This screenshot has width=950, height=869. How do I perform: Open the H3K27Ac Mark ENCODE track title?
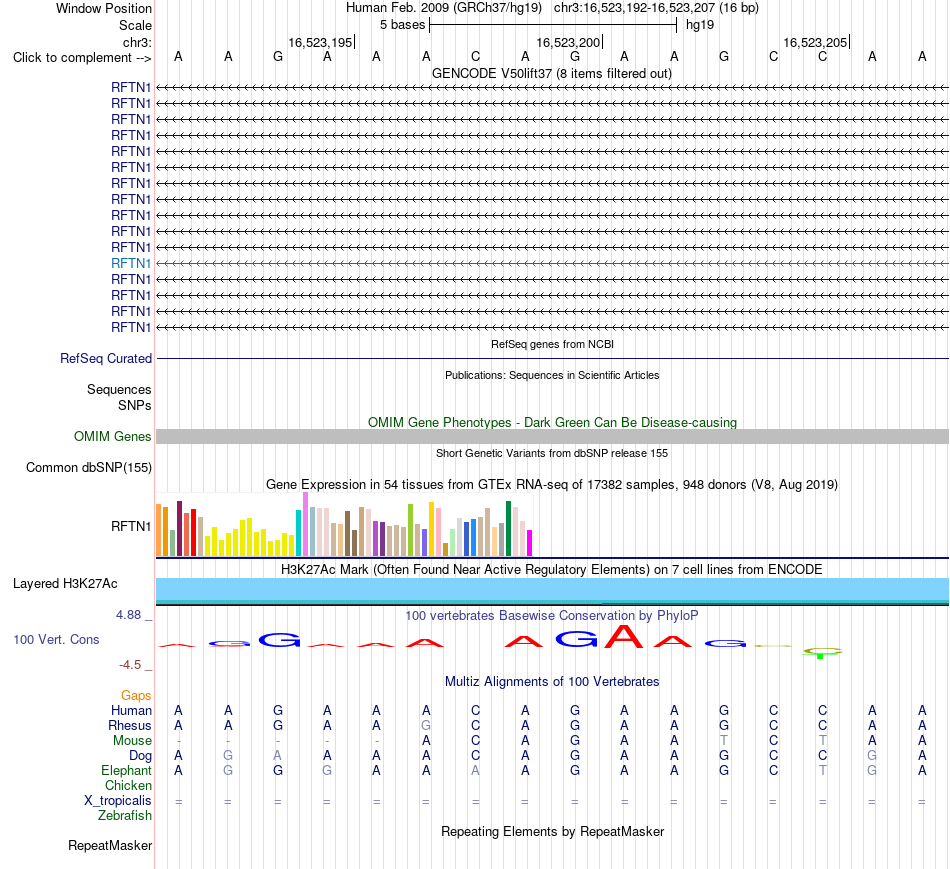552,570
